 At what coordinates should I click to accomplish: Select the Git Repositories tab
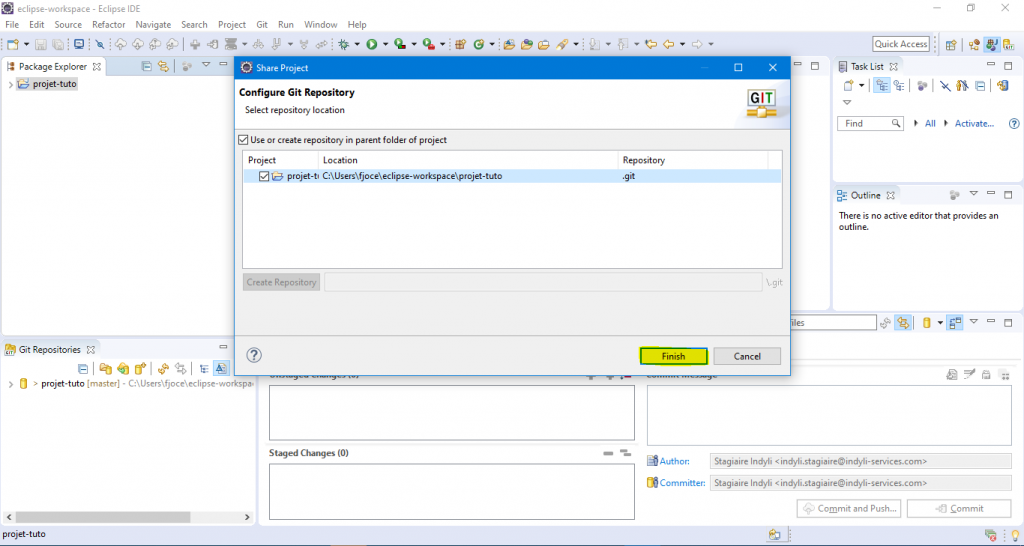point(50,349)
